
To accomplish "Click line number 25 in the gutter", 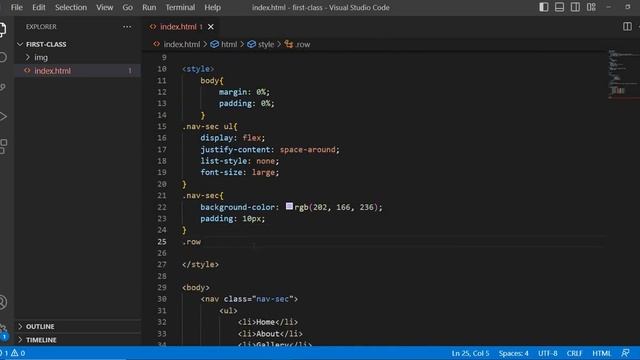I will pyautogui.click(x=162, y=242).
